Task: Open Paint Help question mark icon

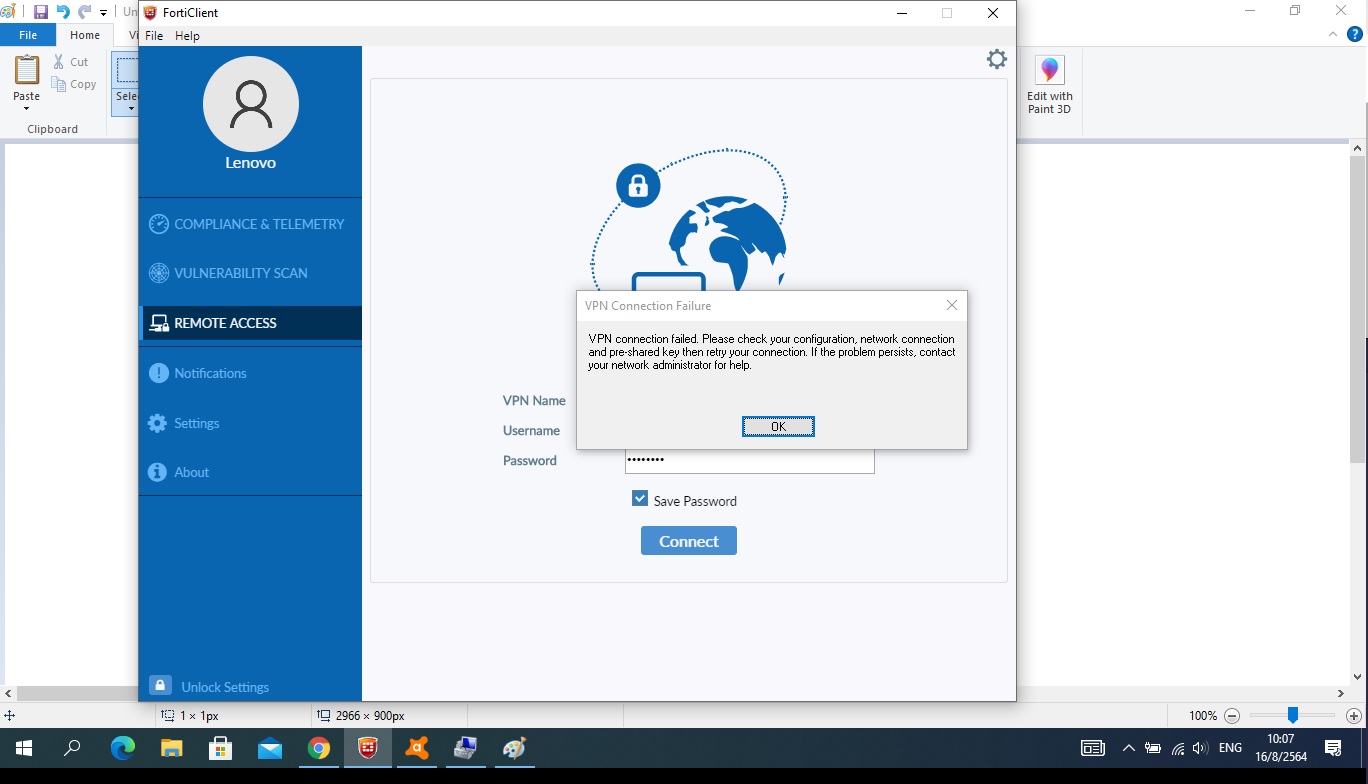Action: 1355,34
